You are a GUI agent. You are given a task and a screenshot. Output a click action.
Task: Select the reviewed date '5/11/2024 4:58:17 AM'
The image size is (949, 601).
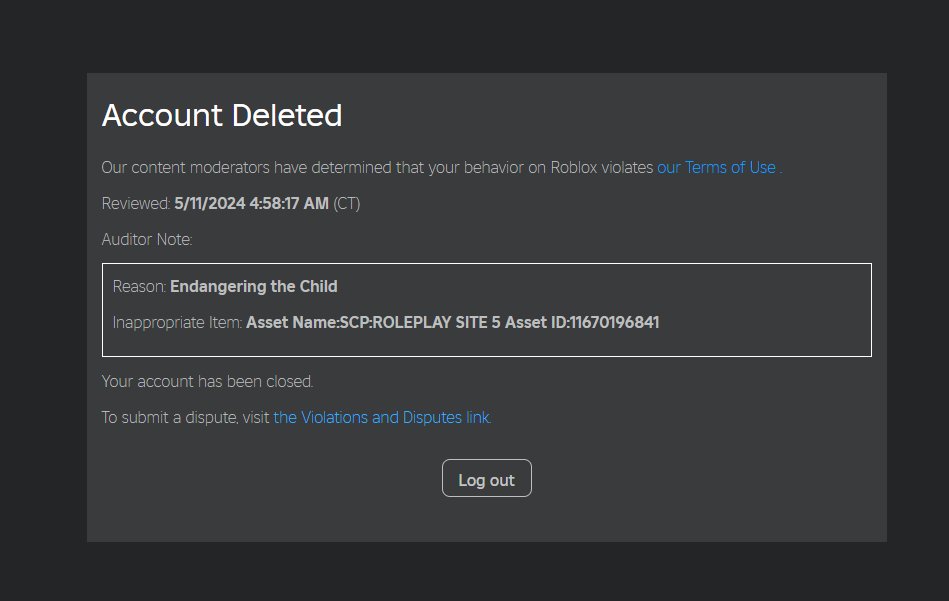(251, 203)
